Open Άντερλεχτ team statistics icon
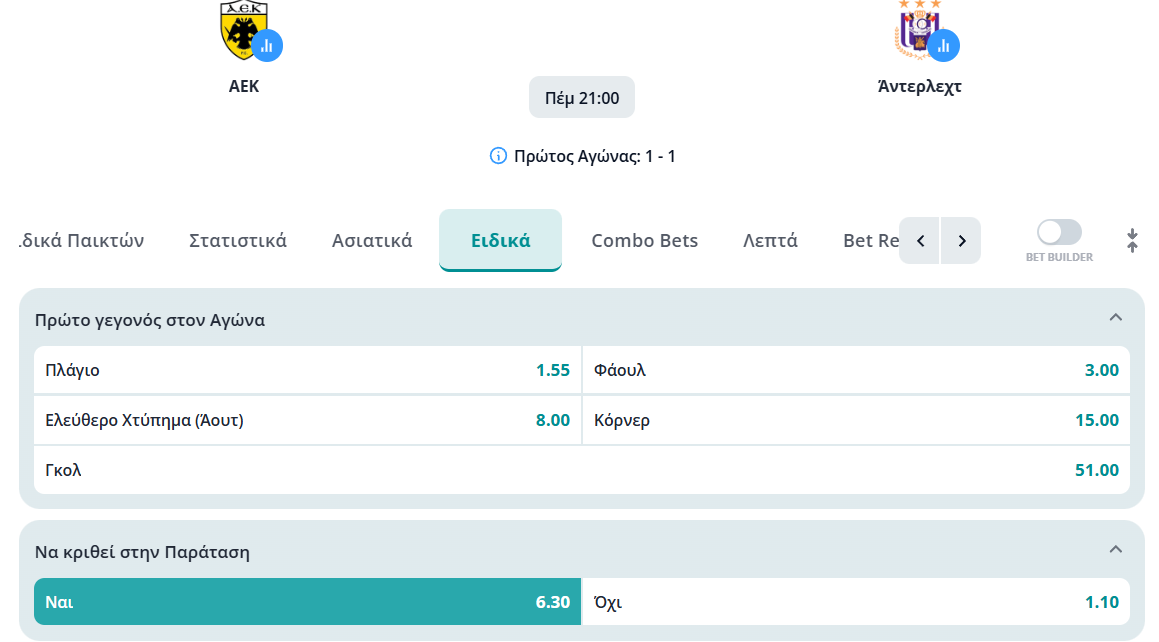The width and height of the screenshot is (1159, 642). click(x=944, y=46)
